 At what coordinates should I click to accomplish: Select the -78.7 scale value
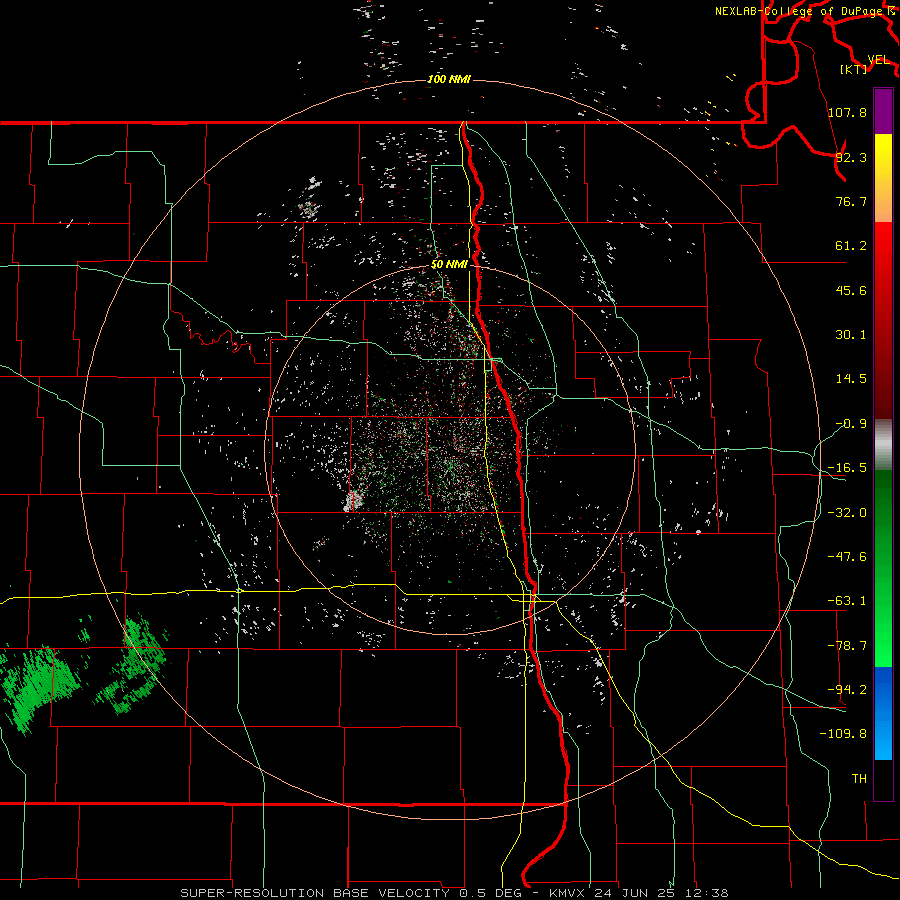click(x=847, y=646)
